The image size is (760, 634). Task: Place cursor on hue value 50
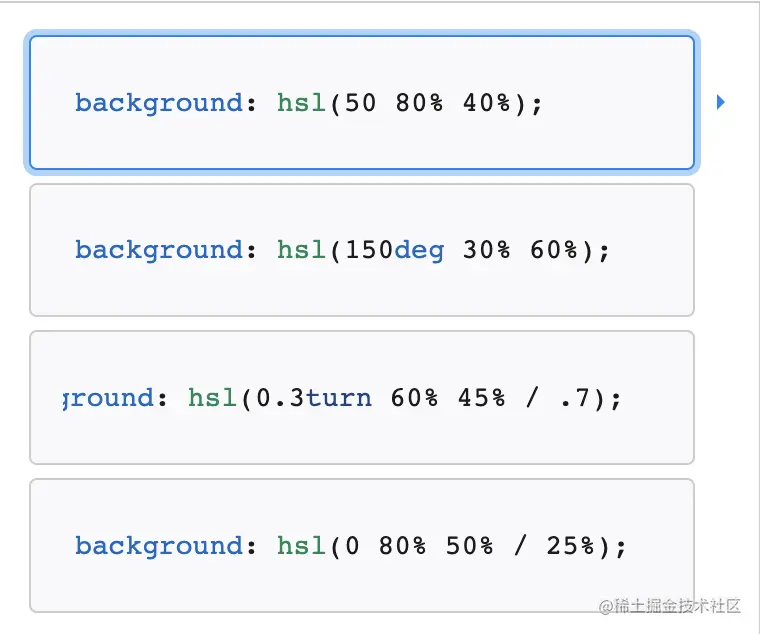click(360, 103)
